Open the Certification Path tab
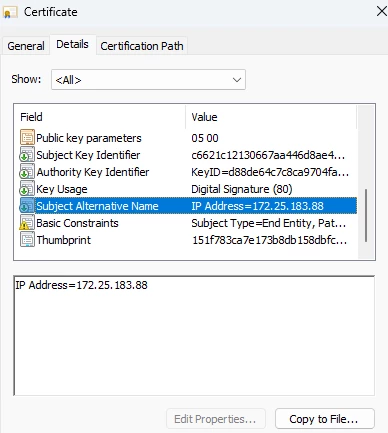 click(x=142, y=46)
